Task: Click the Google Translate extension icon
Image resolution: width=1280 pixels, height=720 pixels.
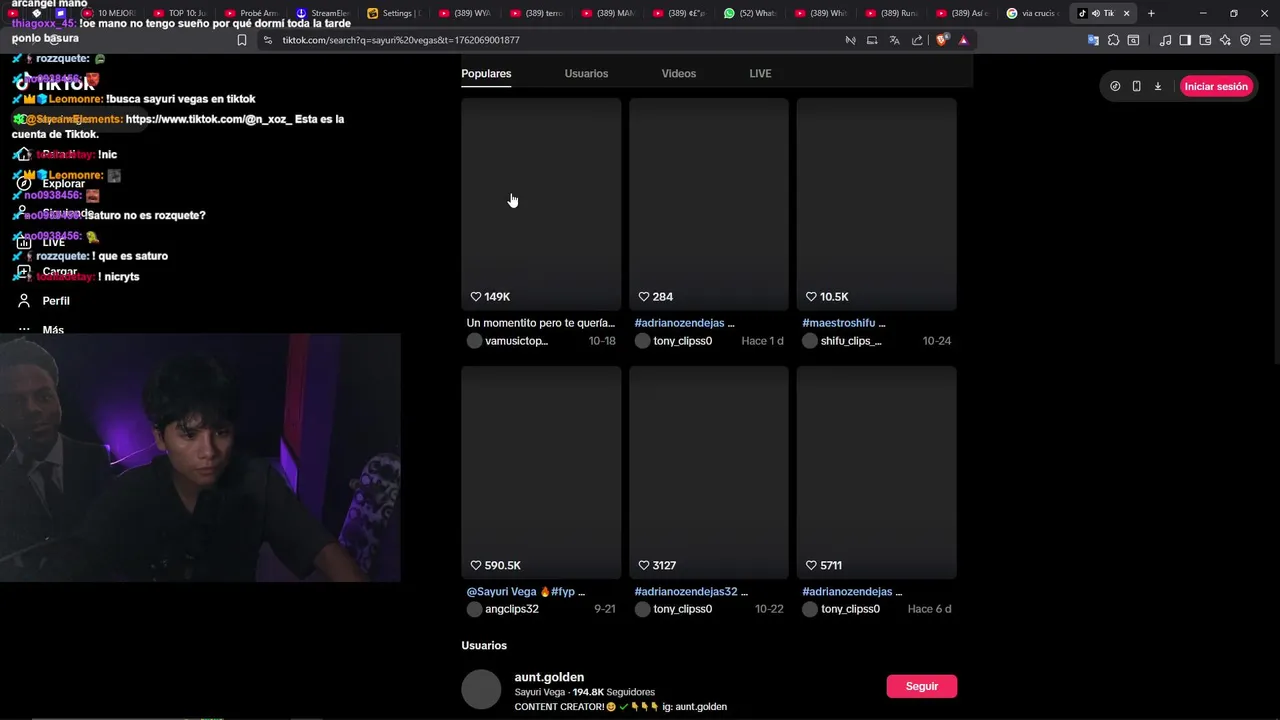Action: point(1093,40)
